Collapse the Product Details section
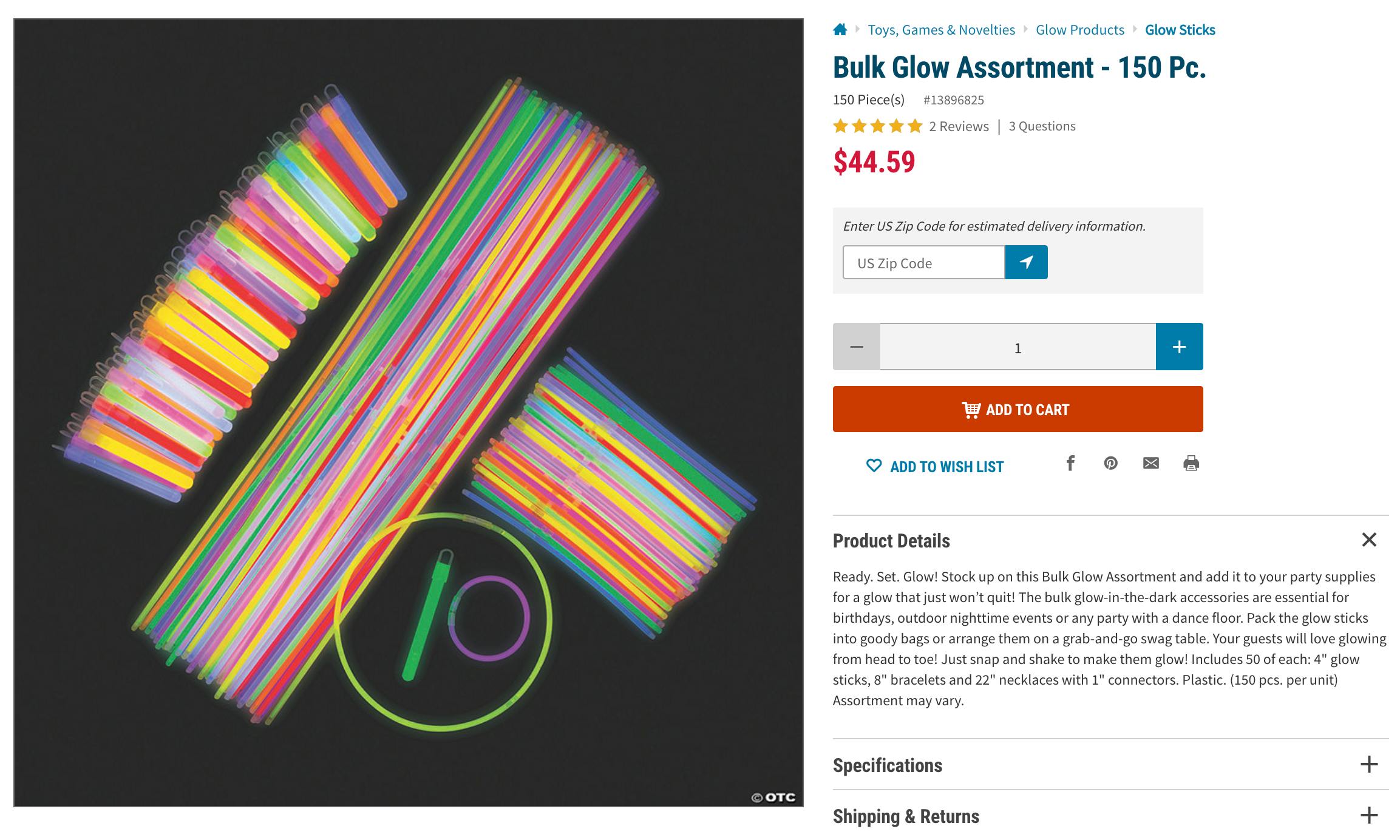1400x840 pixels. click(1368, 540)
